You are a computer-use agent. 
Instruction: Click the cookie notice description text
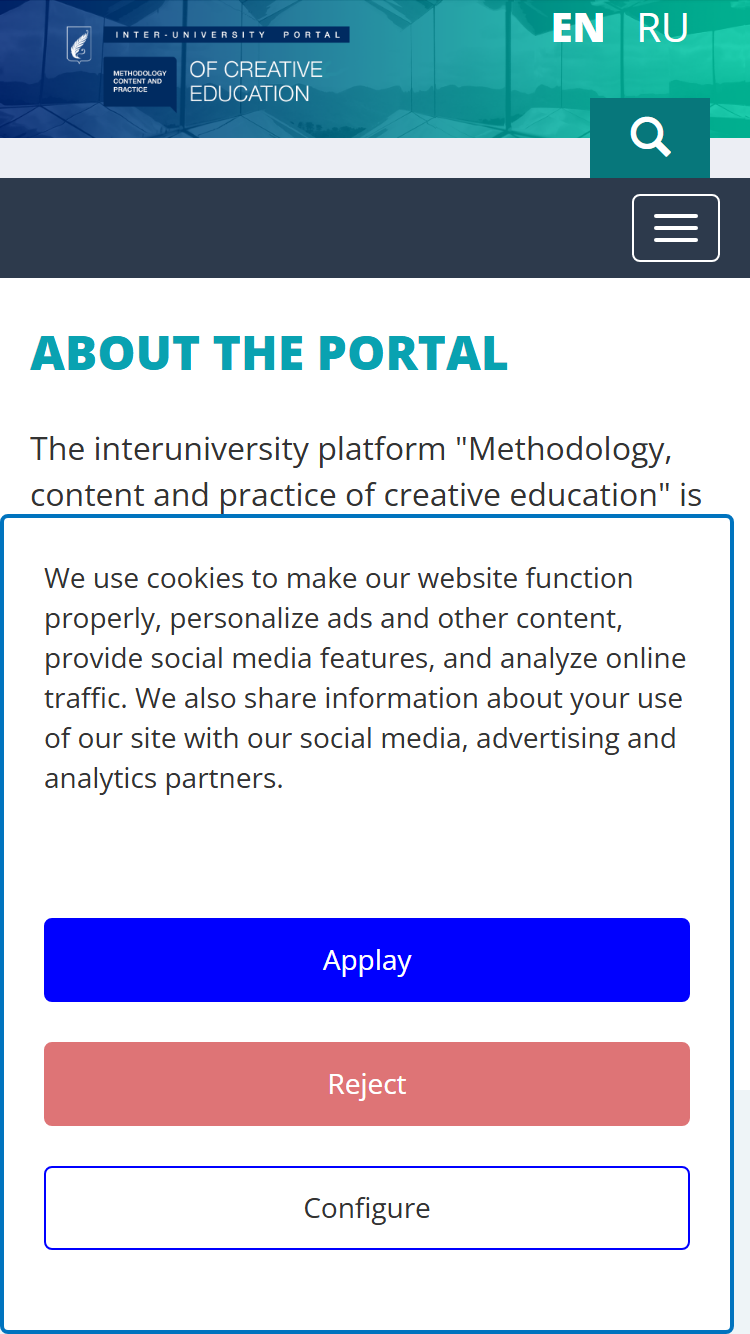pyautogui.click(x=365, y=678)
